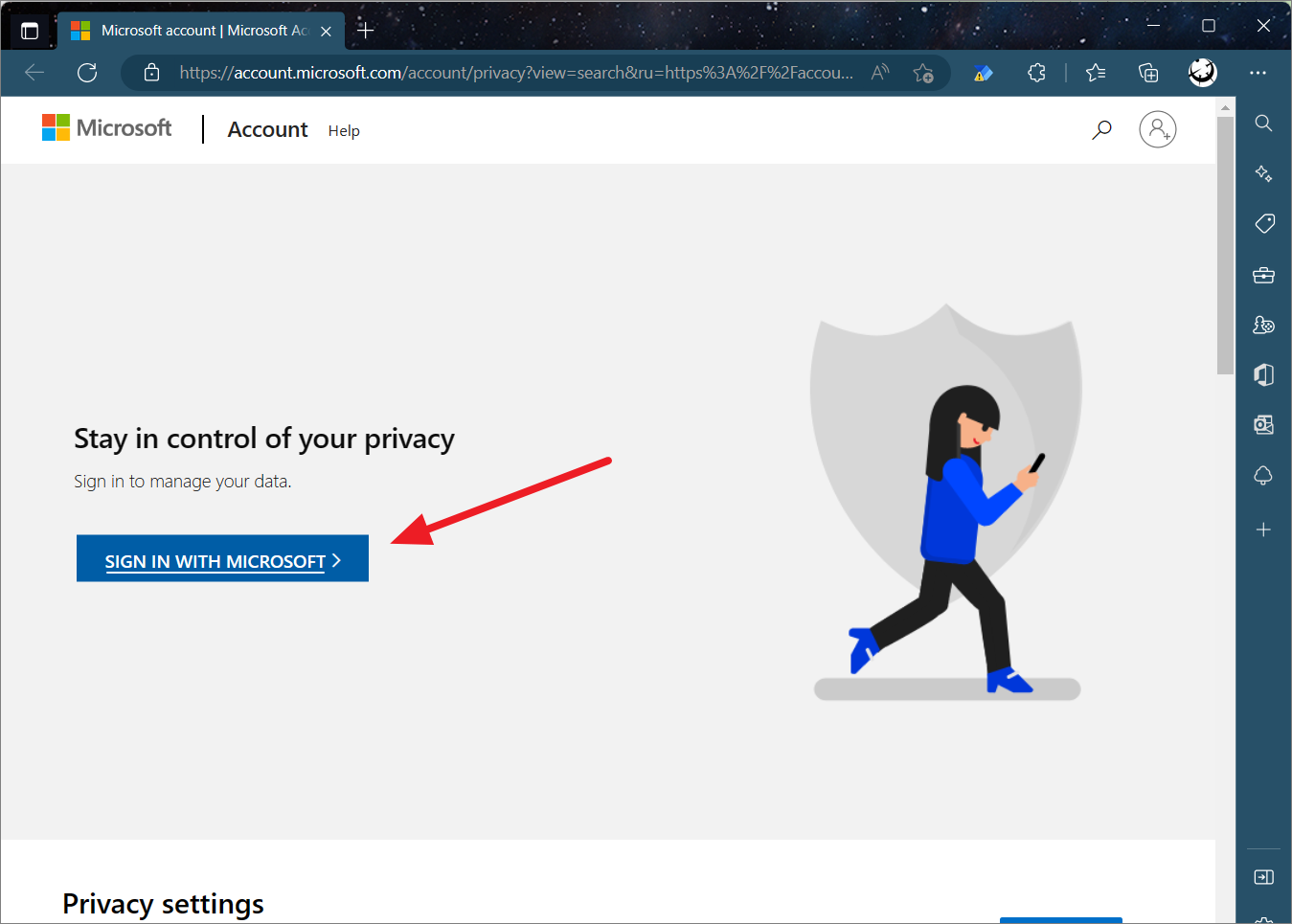Screen dimensions: 1292x924
Task: Open the Shopping sidebar icon
Action: pos(1263,222)
